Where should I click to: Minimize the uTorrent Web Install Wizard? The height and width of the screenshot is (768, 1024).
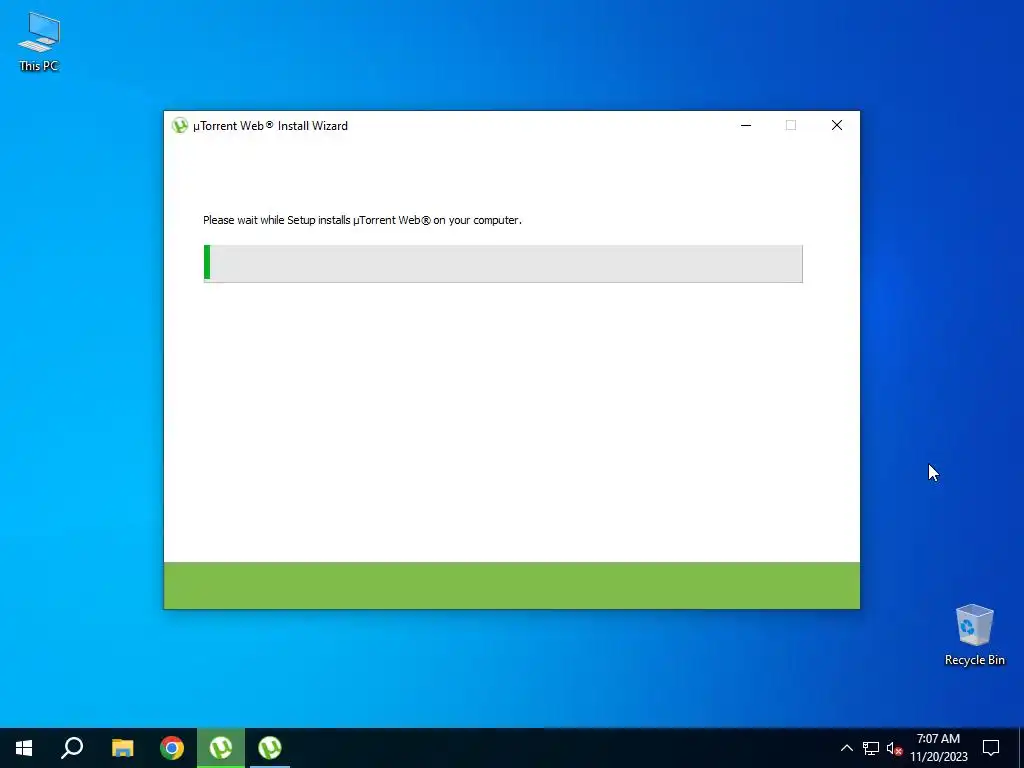[746, 125]
